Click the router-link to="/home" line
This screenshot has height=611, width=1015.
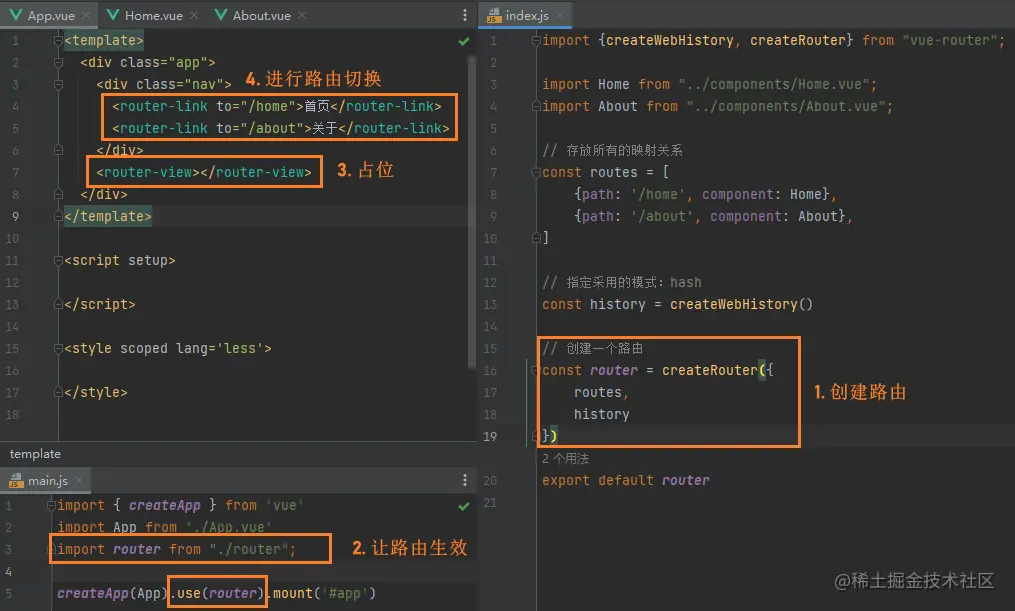click(x=276, y=106)
